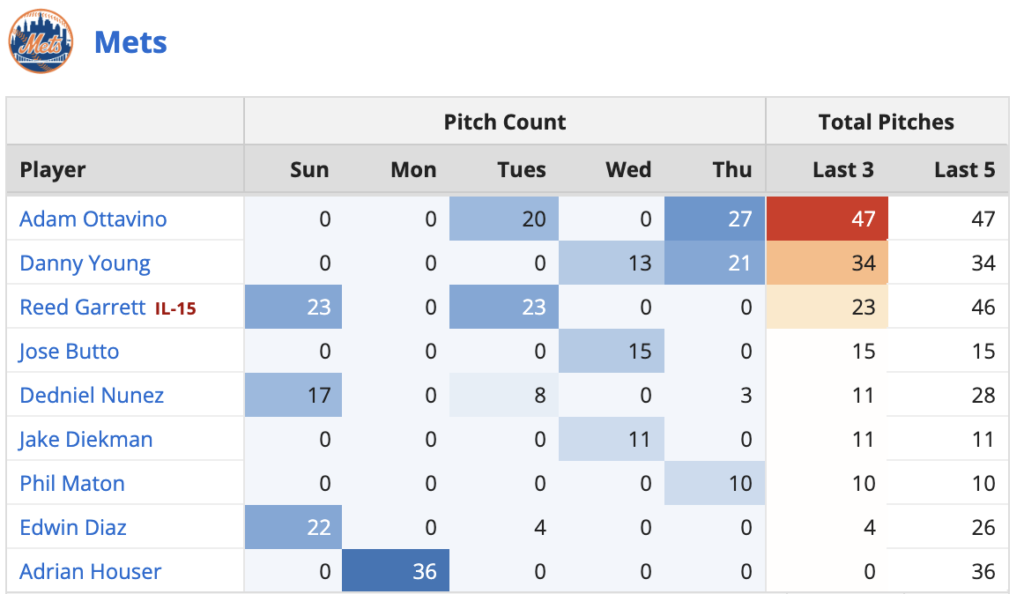Select Reed Garrett's player link
Screen dimensions: 1024x594
[x=82, y=307]
